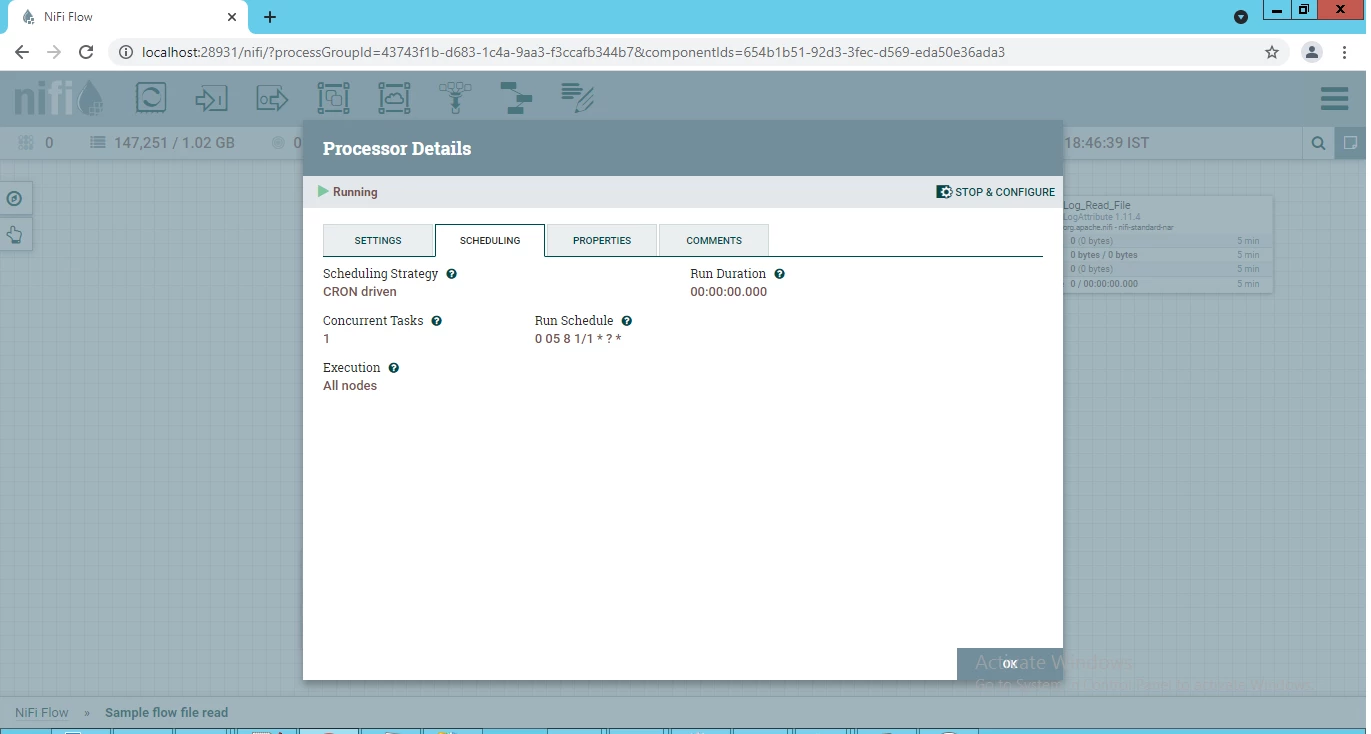
Task: Select the Label toolbar icon
Action: coord(577,98)
